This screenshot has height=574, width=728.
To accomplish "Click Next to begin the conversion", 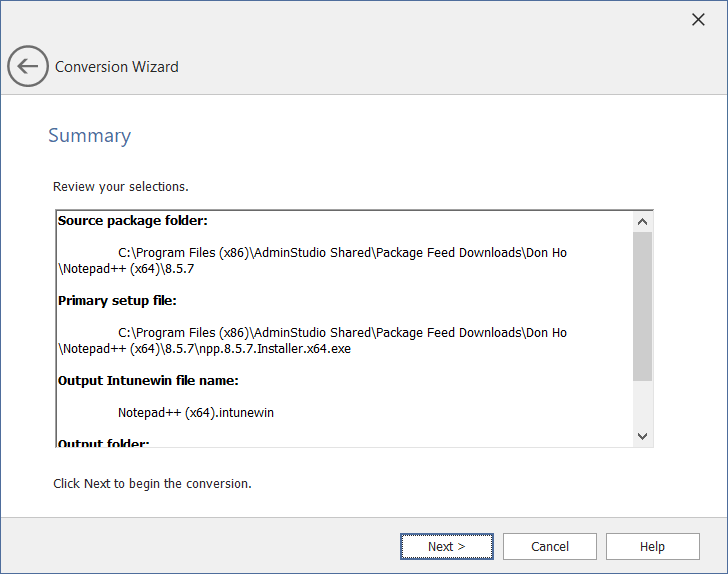I will (446, 546).
